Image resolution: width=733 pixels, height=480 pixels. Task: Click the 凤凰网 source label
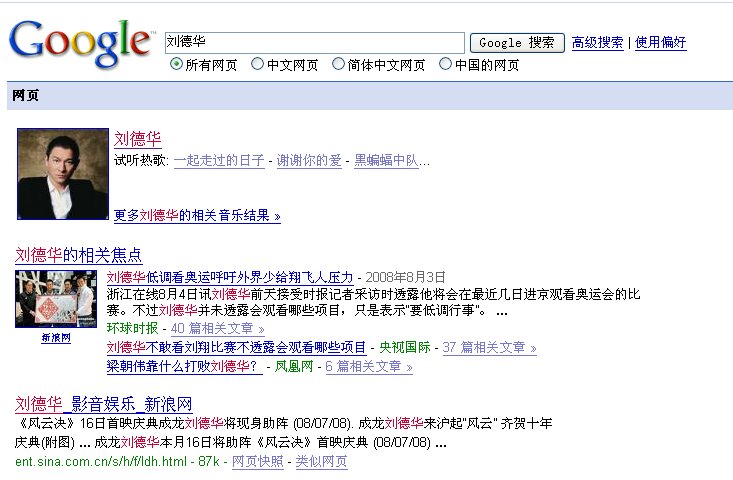pos(294,366)
